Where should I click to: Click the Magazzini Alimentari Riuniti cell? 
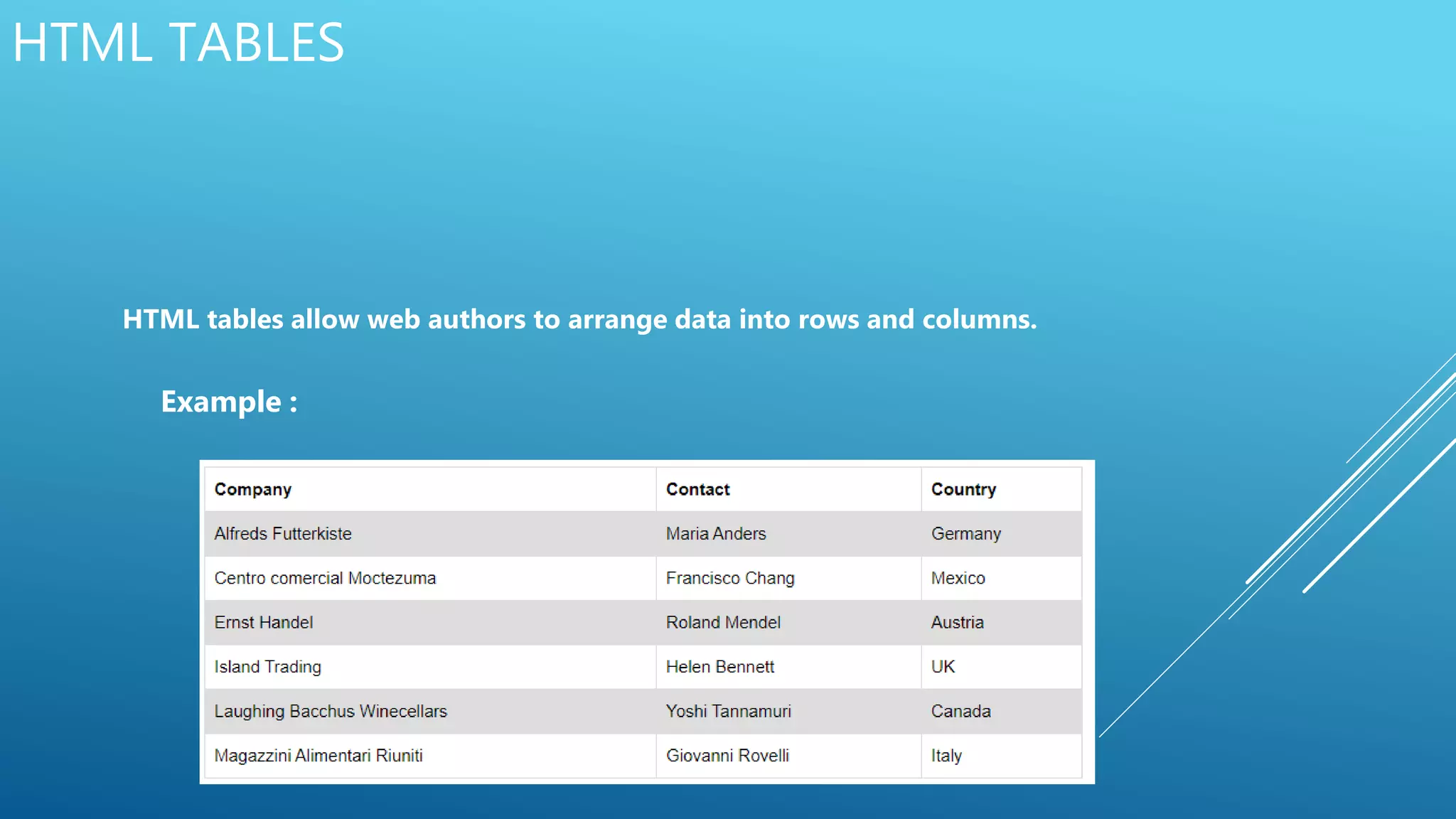click(318, 756)
